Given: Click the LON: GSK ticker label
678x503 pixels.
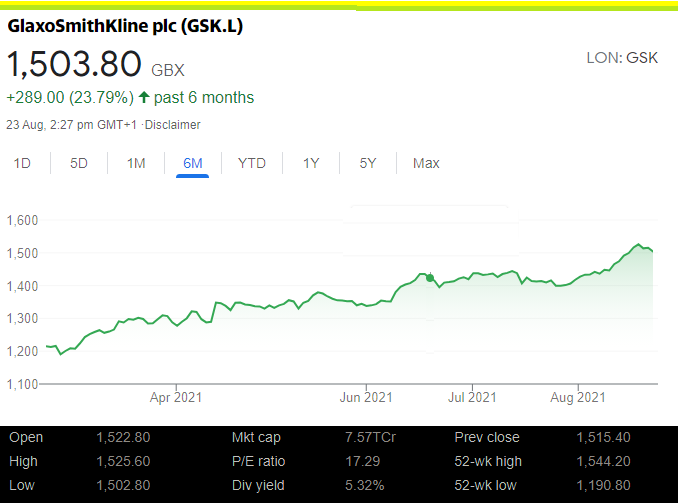Looking at the screenshot, I should tap(622, 58).
